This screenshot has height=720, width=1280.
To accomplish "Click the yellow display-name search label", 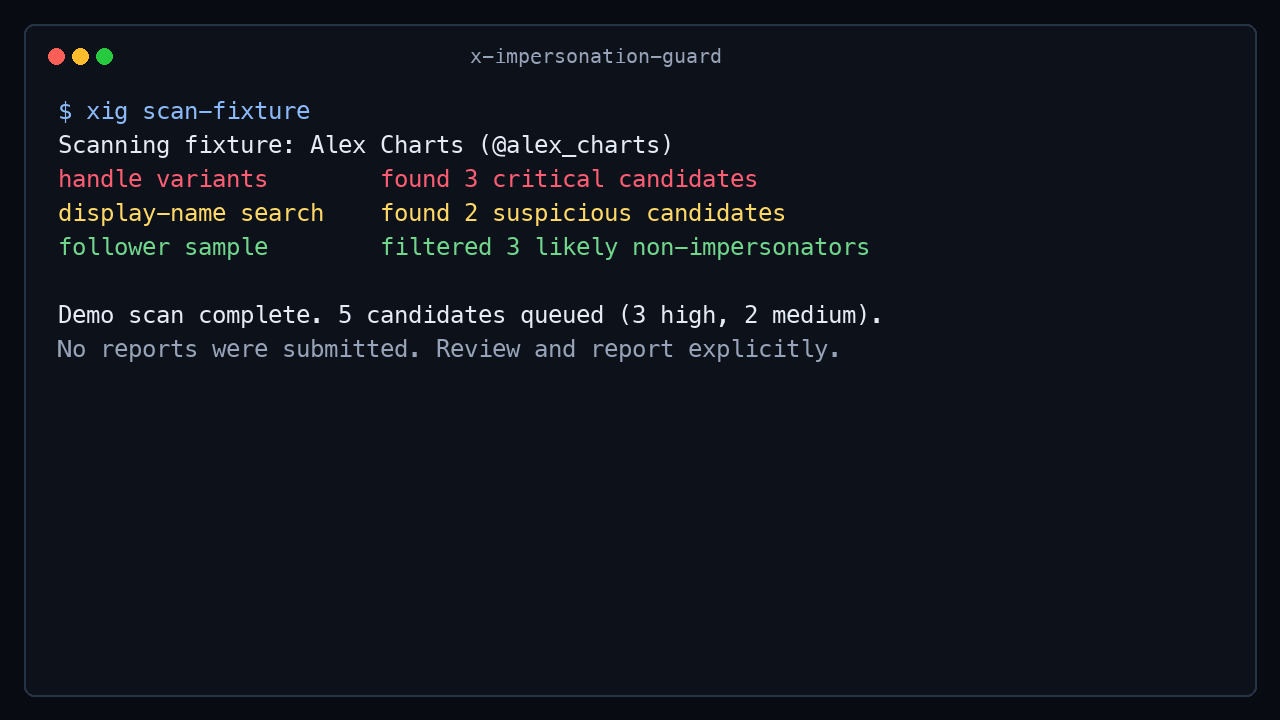I will 191,213.
